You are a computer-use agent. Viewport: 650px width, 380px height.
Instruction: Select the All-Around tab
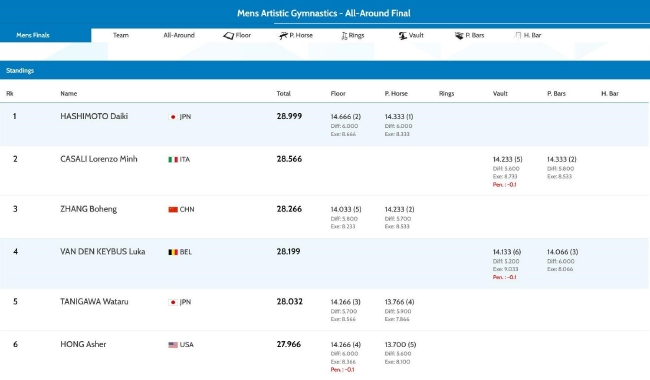[179, 35]
